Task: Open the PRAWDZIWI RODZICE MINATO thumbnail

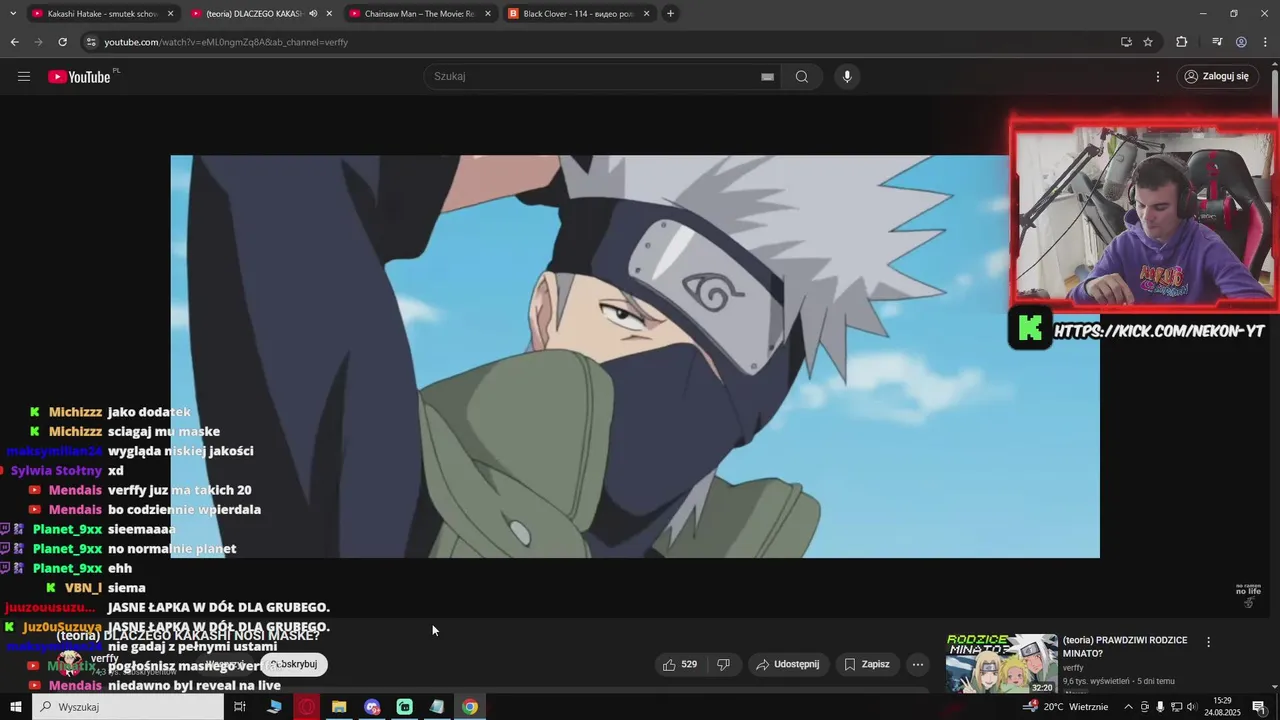Action: [1001, 663]
